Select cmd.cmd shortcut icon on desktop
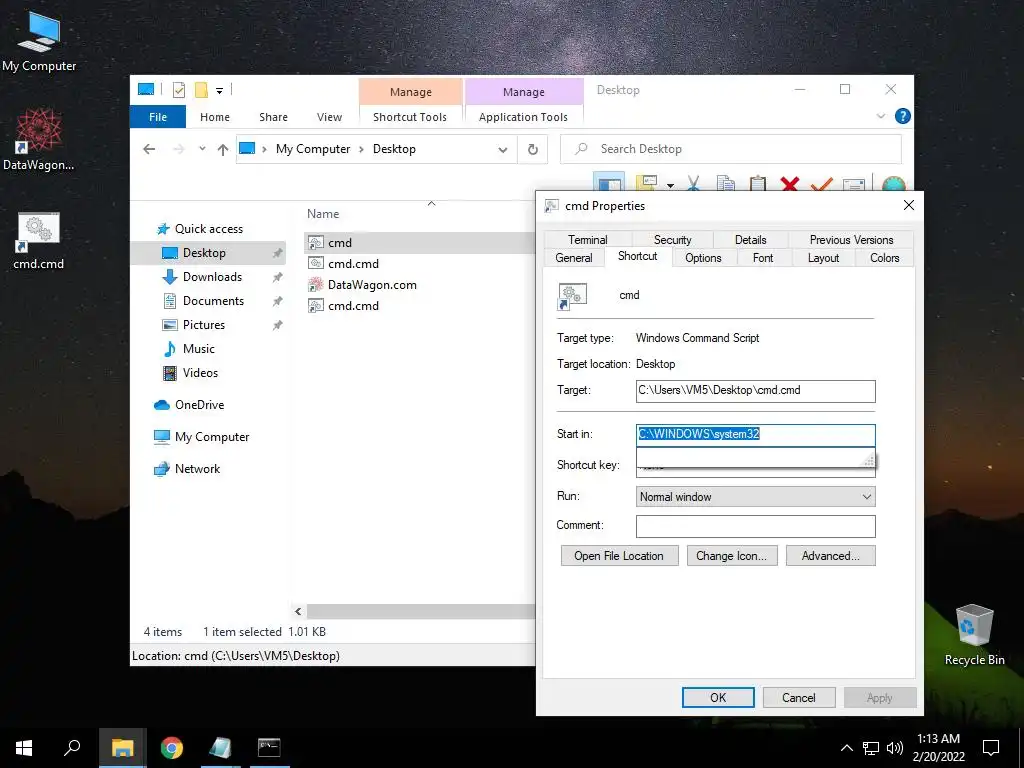The width and height of the screenshot is (1024, 768). click(39, 241)
